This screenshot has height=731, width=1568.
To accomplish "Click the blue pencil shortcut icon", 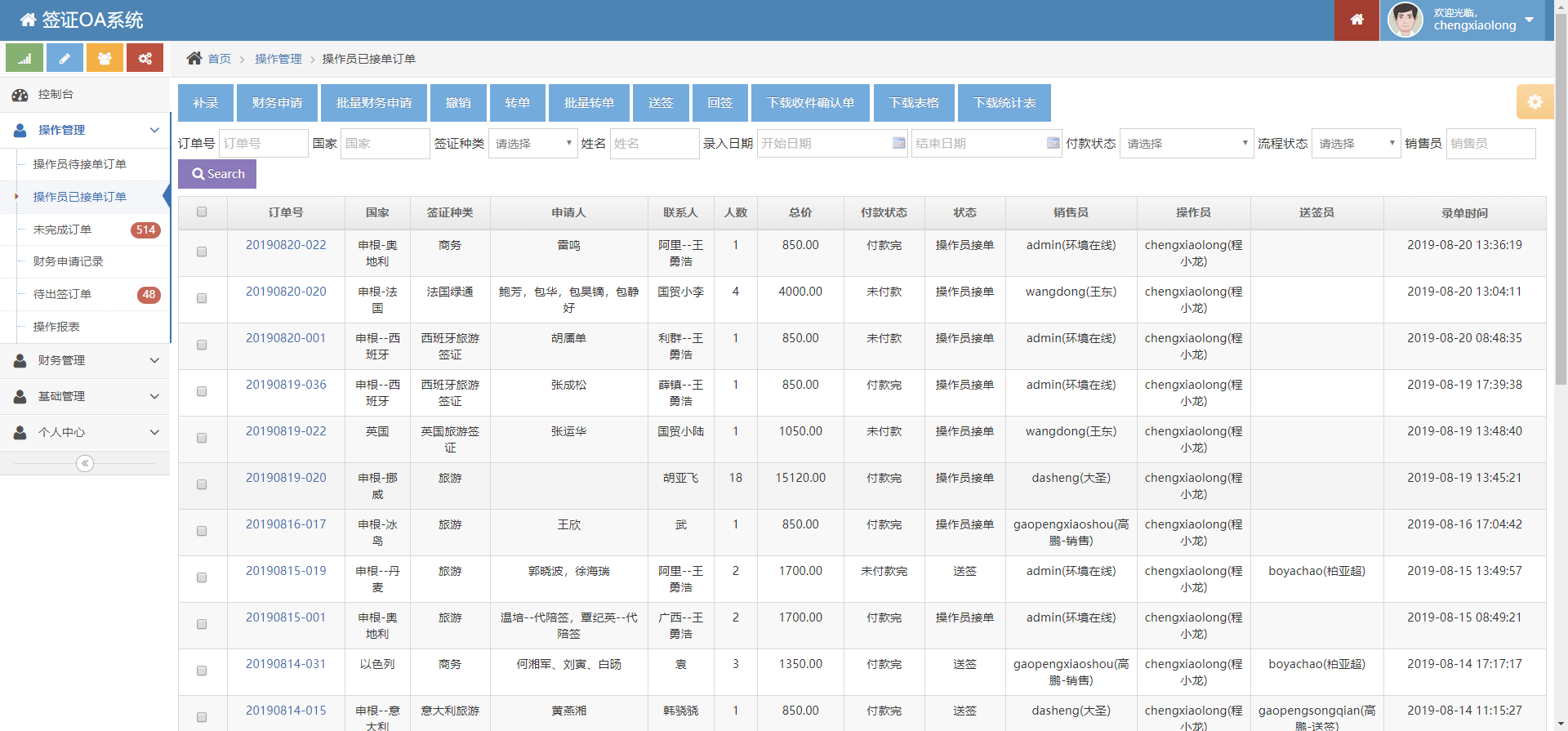I will click(65, 58).
